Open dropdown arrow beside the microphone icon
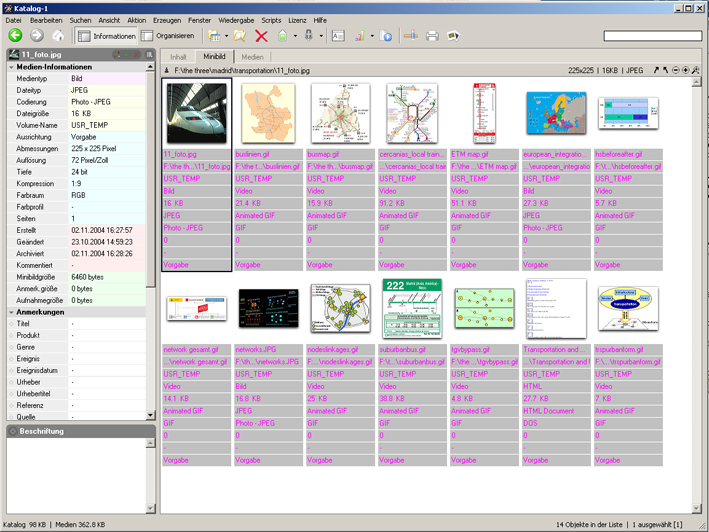This screenshot has height=532, width=709. pos(321,36)
